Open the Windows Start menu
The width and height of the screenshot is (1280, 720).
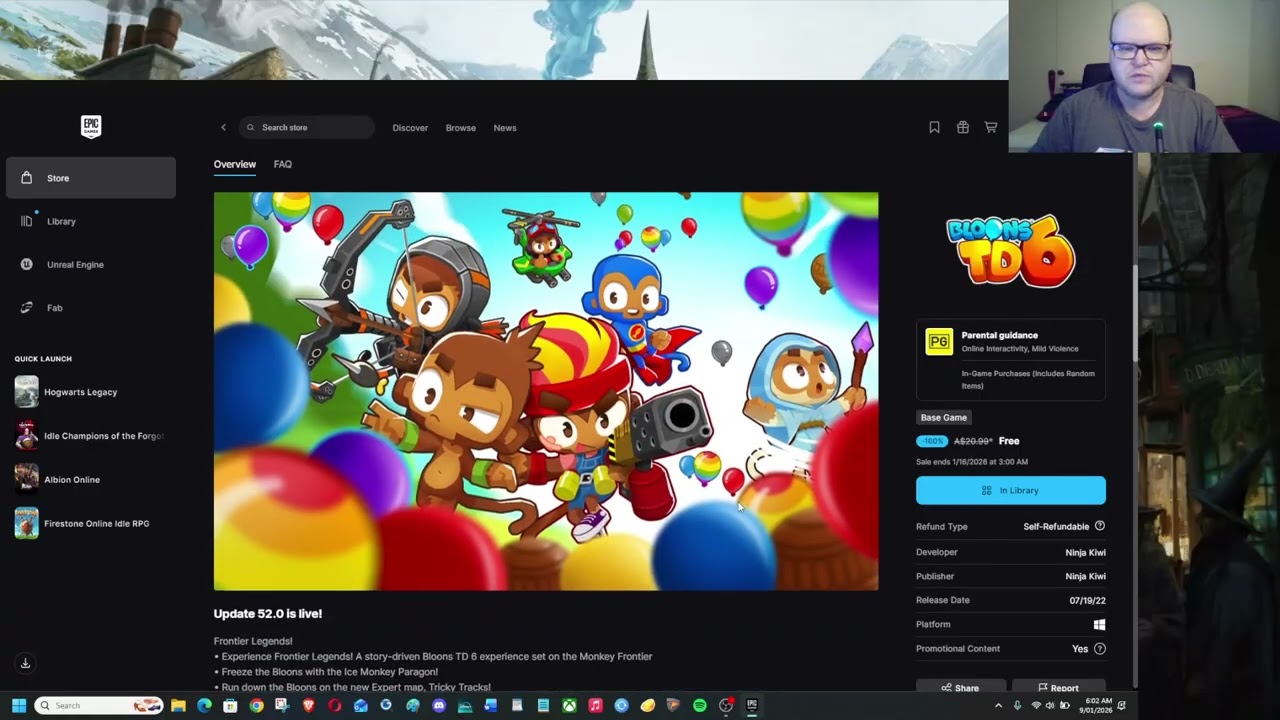19,705
